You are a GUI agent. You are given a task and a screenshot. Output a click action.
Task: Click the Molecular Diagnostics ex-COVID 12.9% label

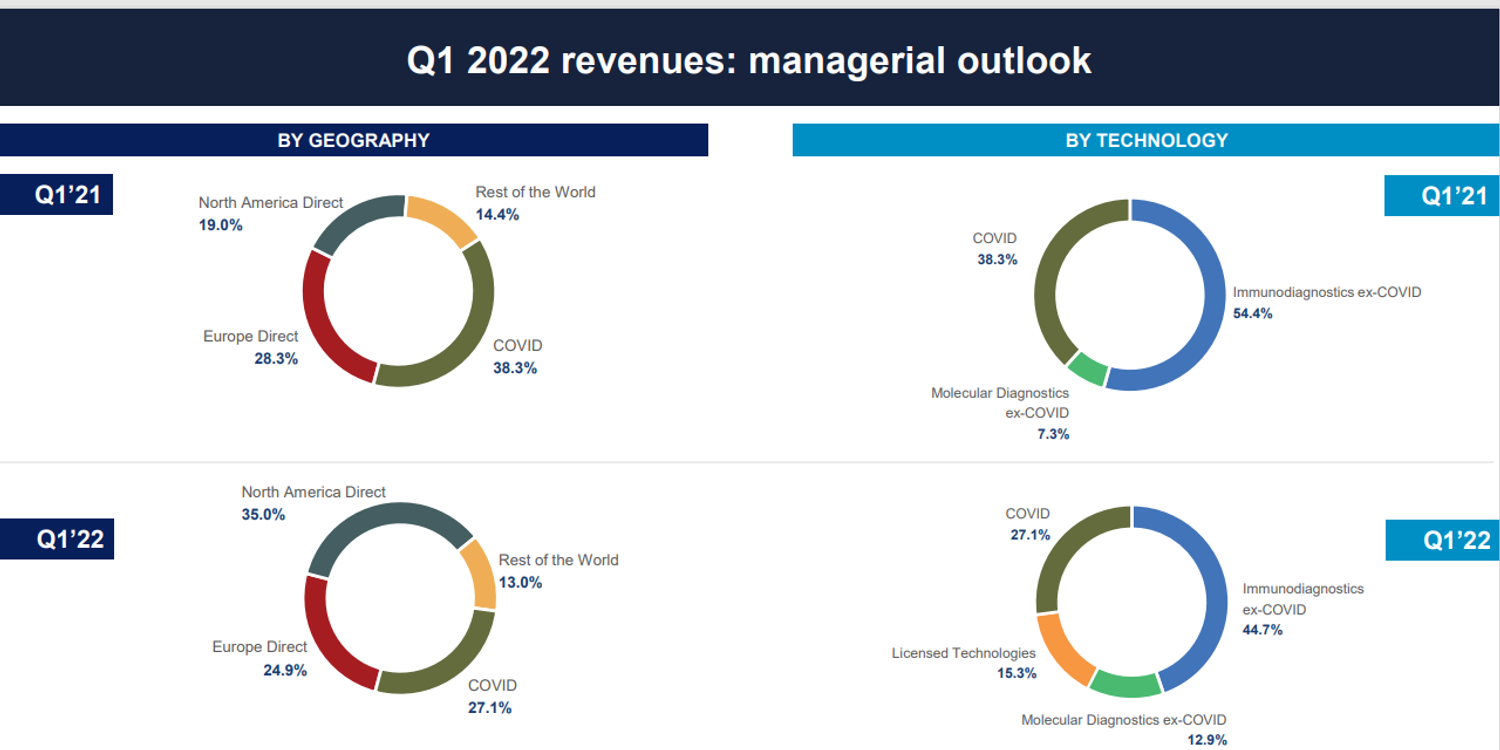point(1124,730)
